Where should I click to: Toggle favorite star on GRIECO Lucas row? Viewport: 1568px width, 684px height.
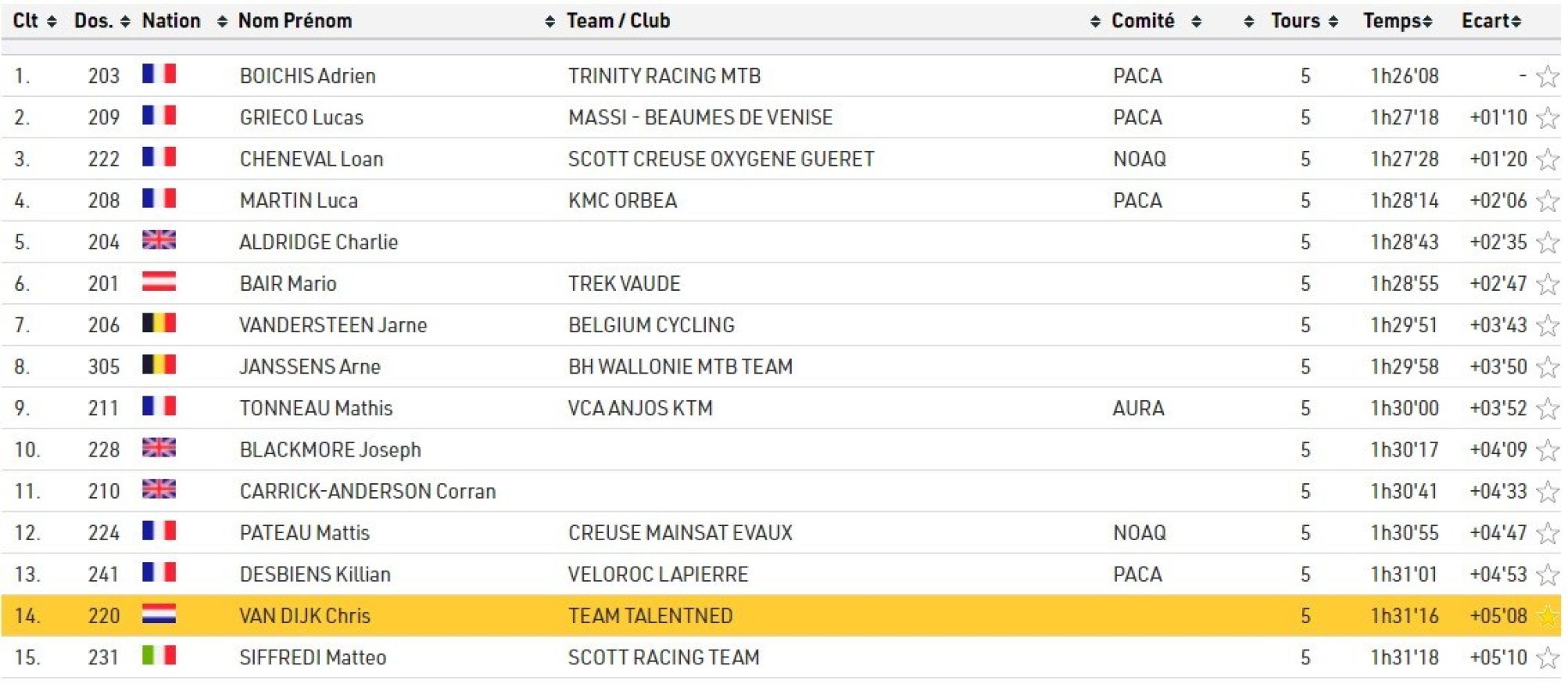pyautogui.click(x=1547, y=118)
